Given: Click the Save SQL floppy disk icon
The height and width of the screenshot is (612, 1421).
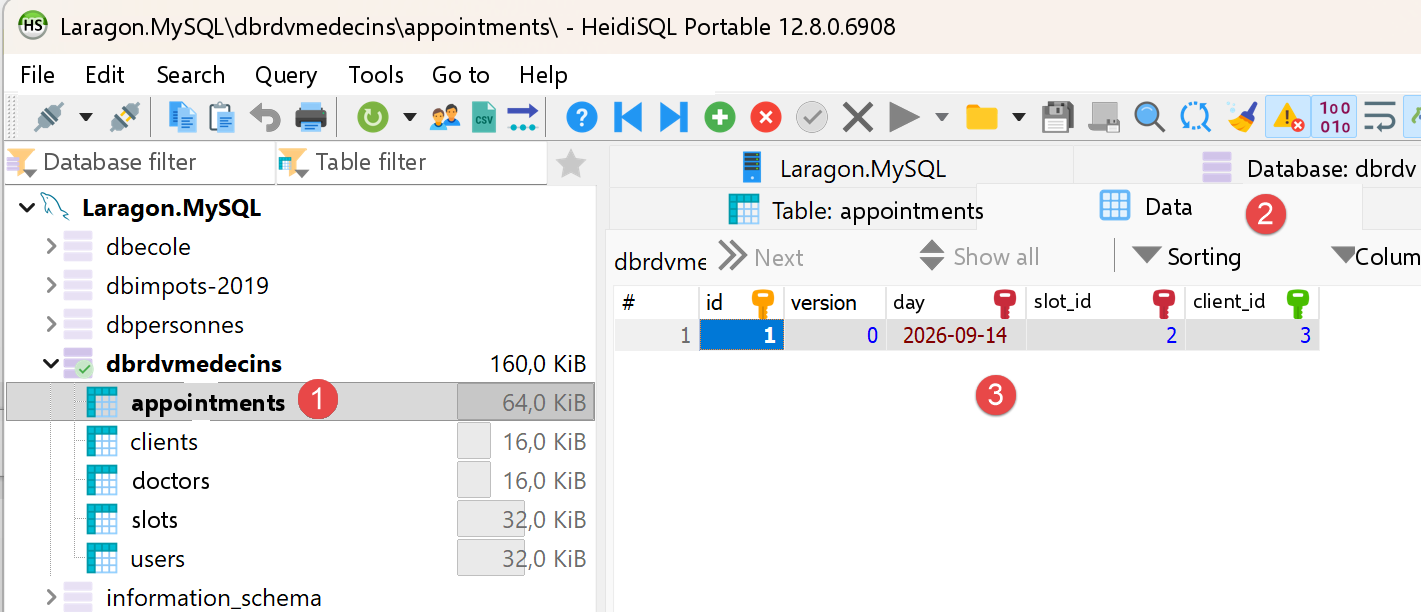Looking at the screenshot, I should click(1058, 118).
